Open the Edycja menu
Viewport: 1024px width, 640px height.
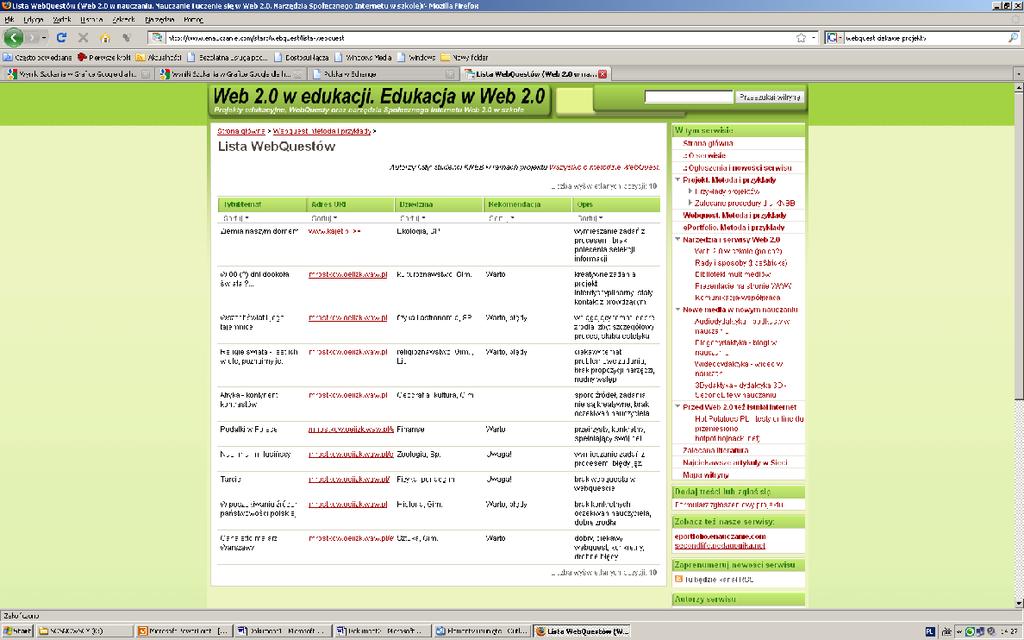33,20
